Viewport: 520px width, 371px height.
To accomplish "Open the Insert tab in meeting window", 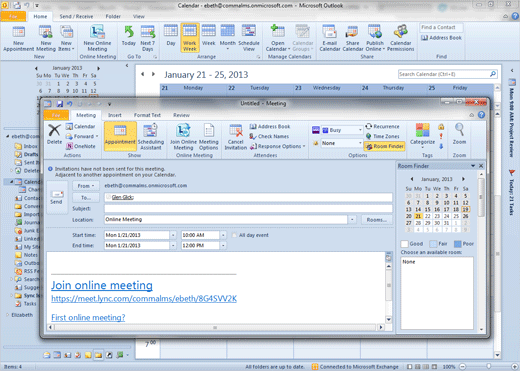I will [x=115, y=115].
